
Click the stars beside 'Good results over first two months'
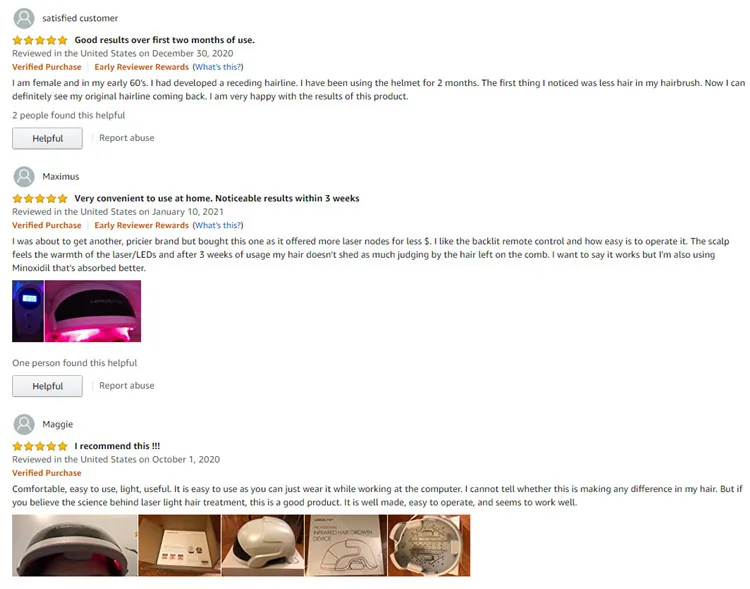click(x=40, y=40)
